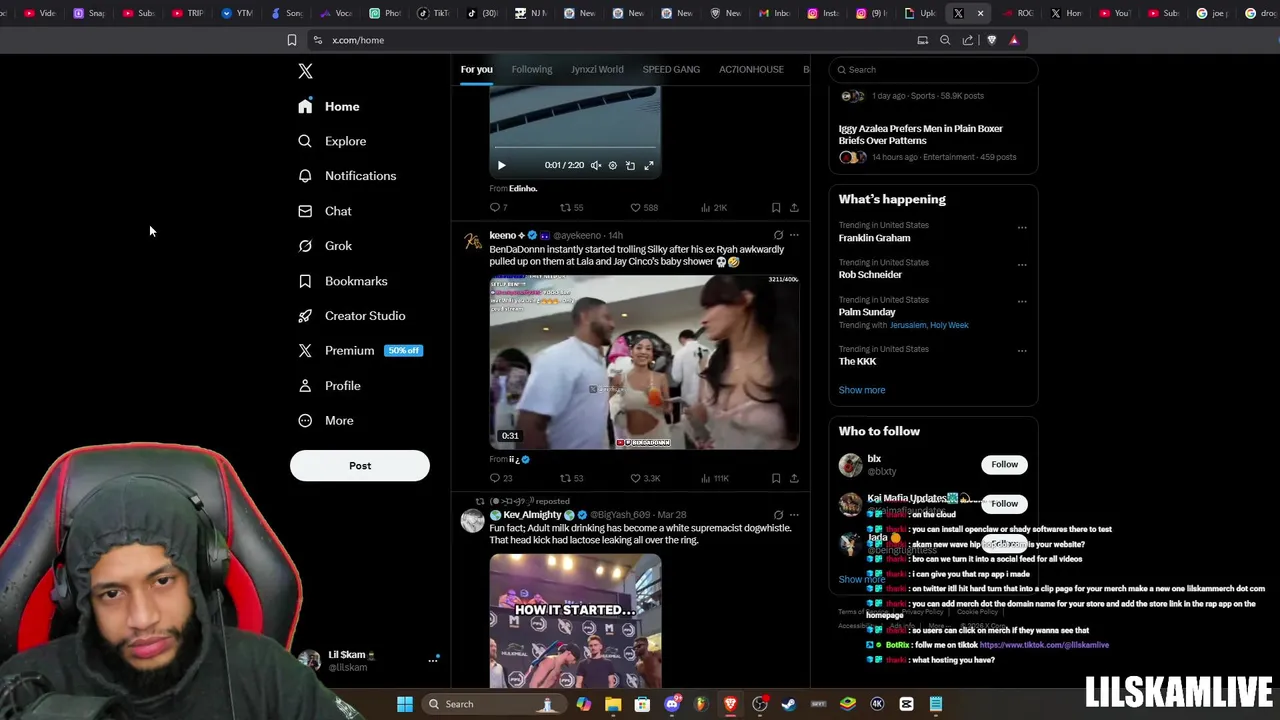Open the X logo home link
Image resolution: width=1280 pixels, height=720 pixels.
[x=305, y=71]
